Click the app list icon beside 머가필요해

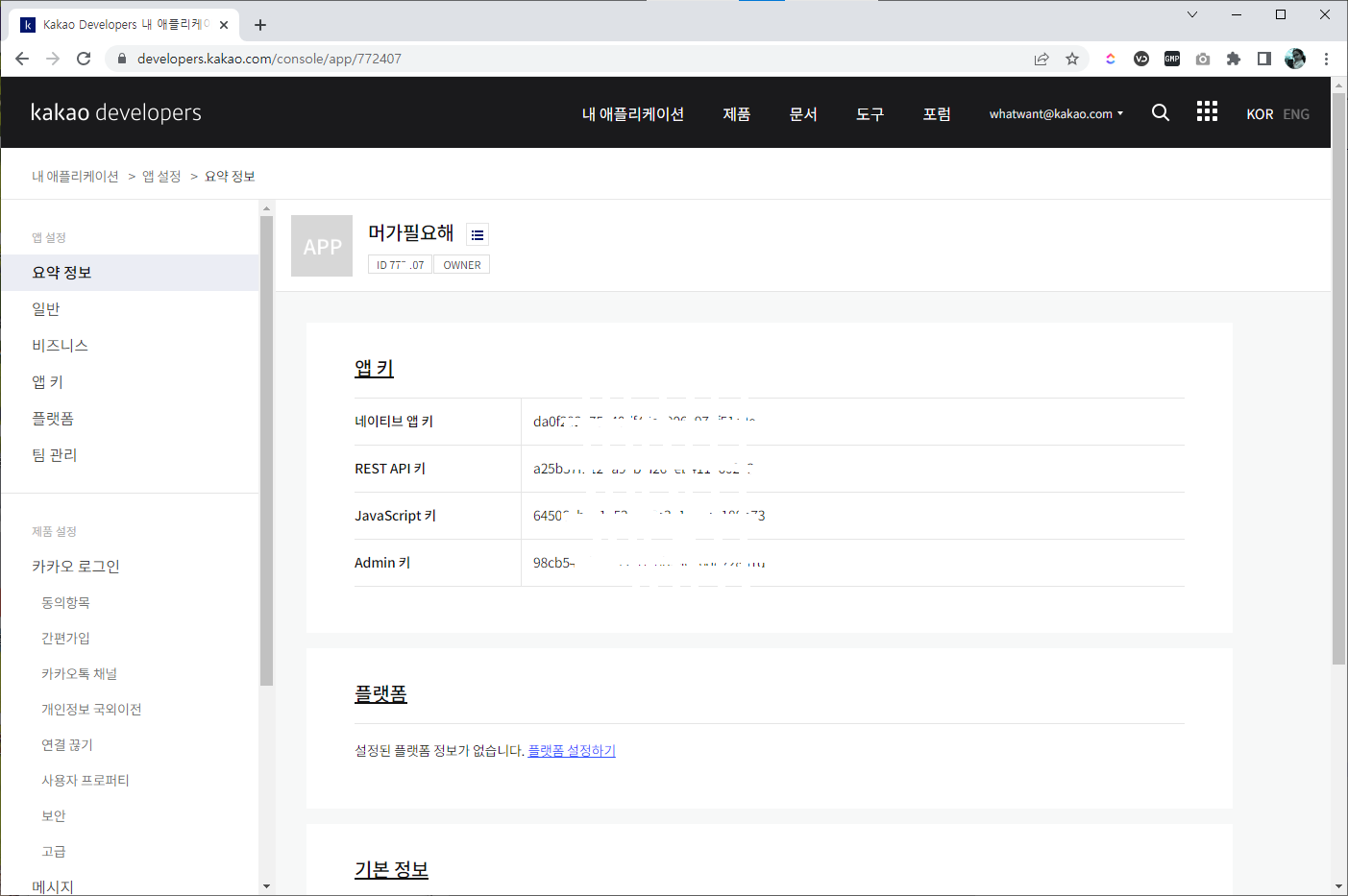pos(478,234)
